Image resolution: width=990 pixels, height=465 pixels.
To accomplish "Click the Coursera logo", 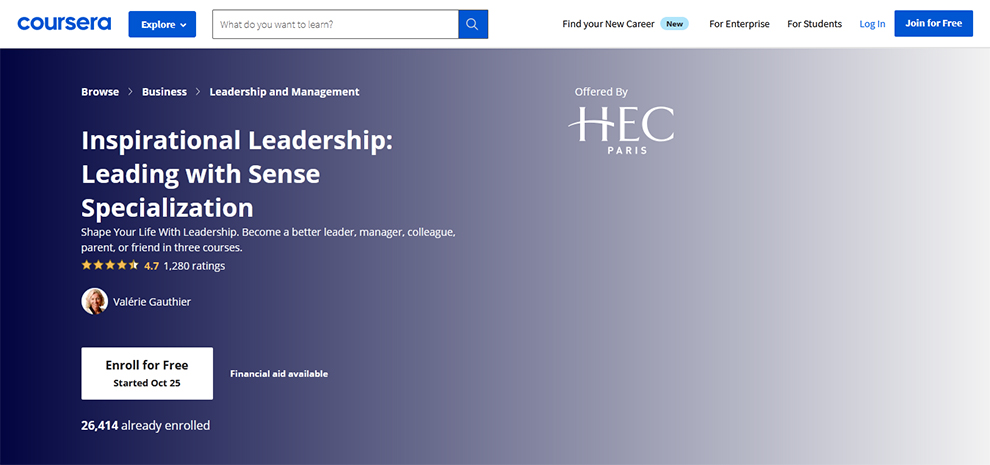I will click(64, 23).
